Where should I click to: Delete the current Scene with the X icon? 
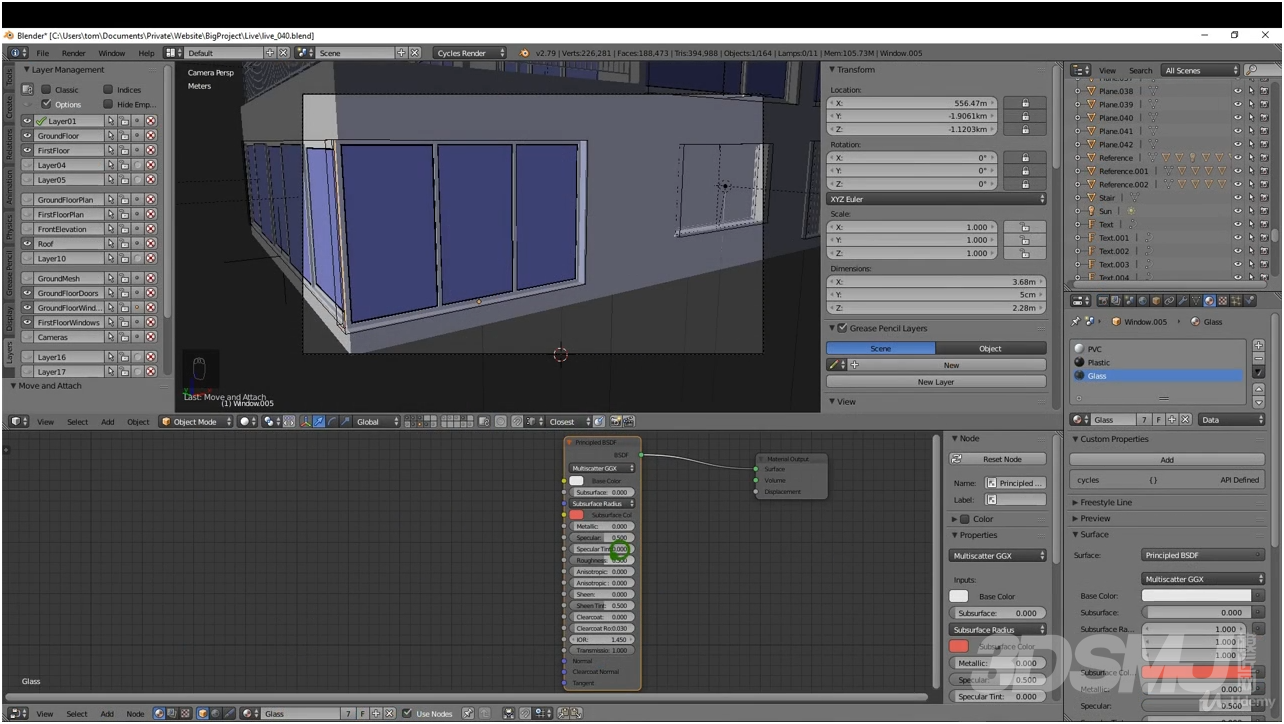pyautogui.click(x=414, y=53)
